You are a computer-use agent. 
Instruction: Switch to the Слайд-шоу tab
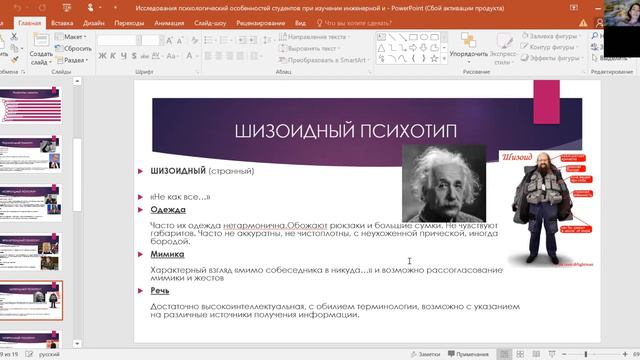(x=210, y=23)
